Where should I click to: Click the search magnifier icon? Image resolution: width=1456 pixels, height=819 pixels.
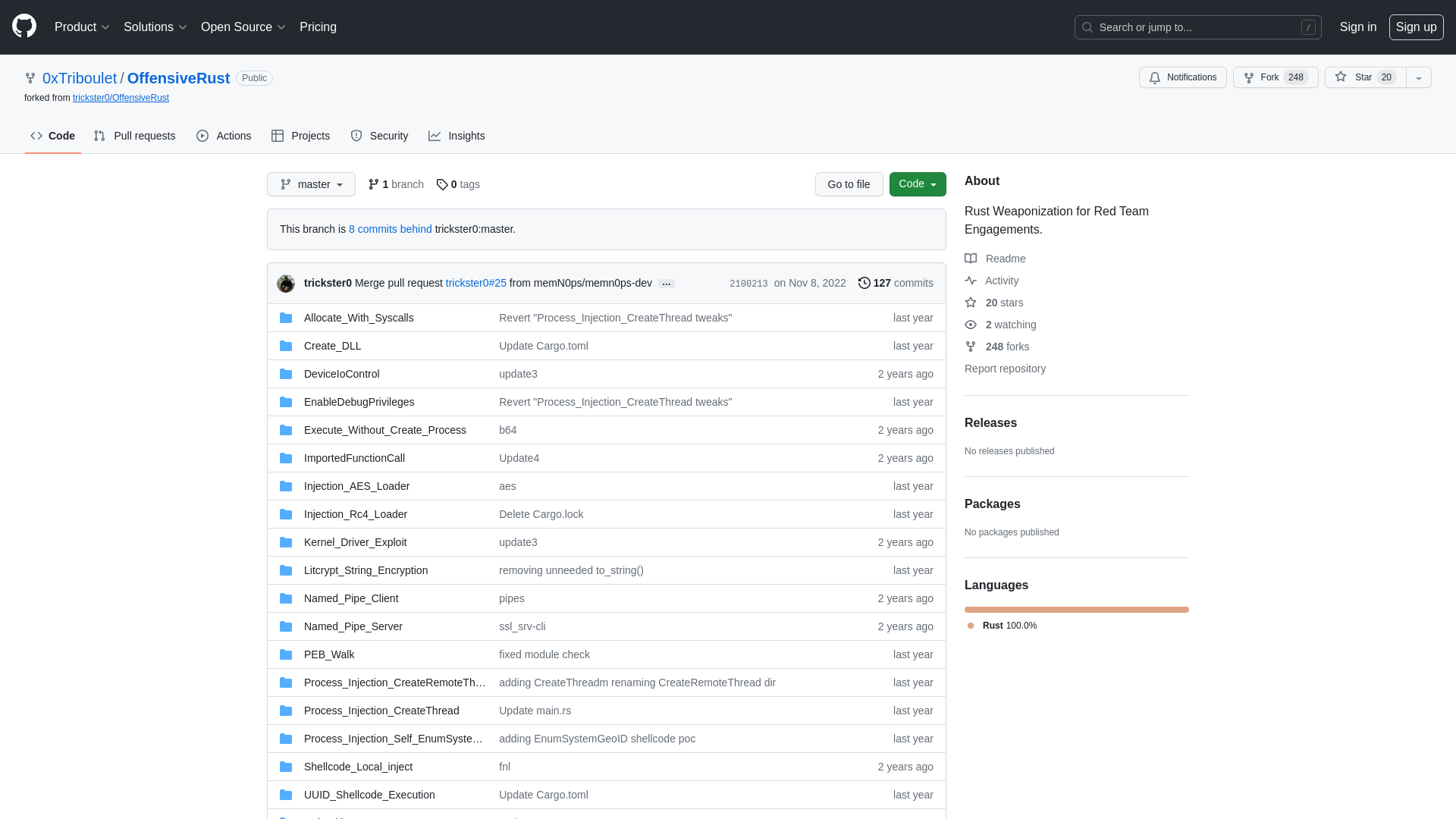click(1087, 27)
